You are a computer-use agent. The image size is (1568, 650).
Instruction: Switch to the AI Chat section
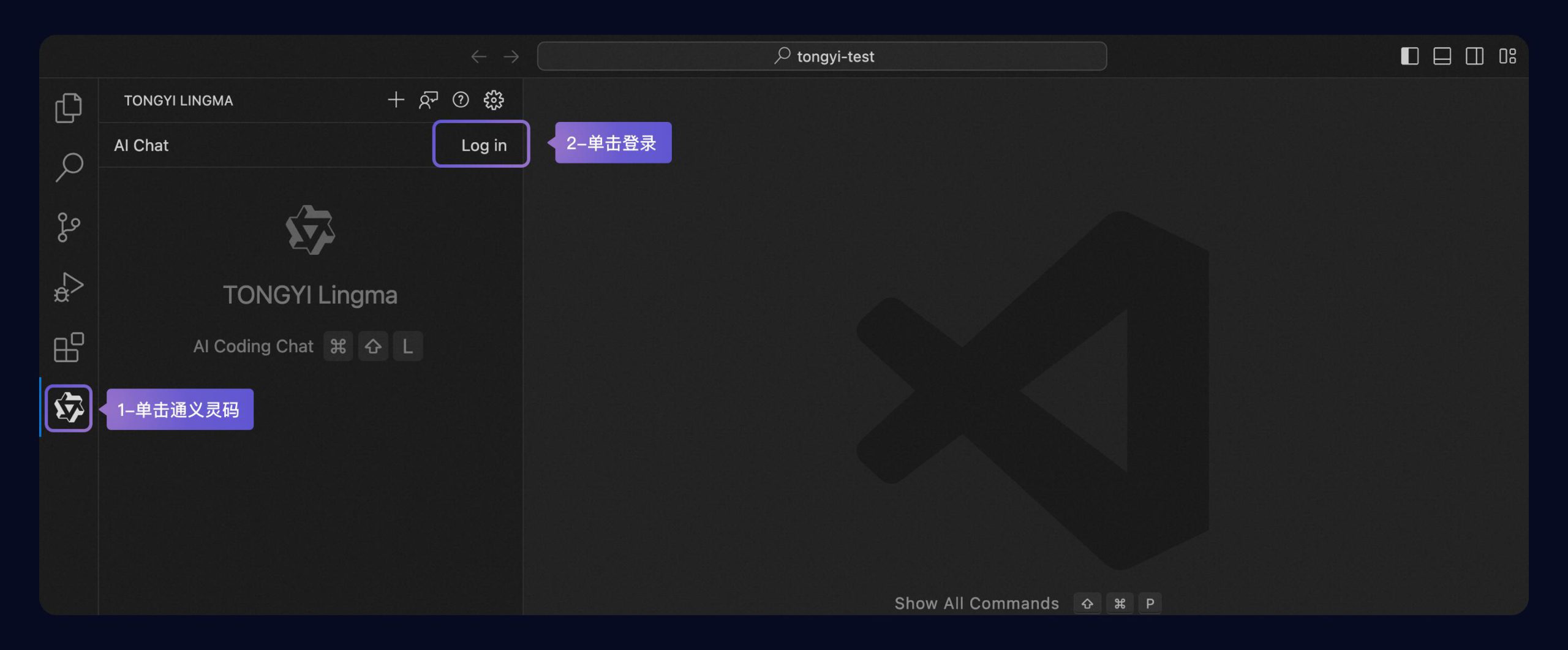141,145
